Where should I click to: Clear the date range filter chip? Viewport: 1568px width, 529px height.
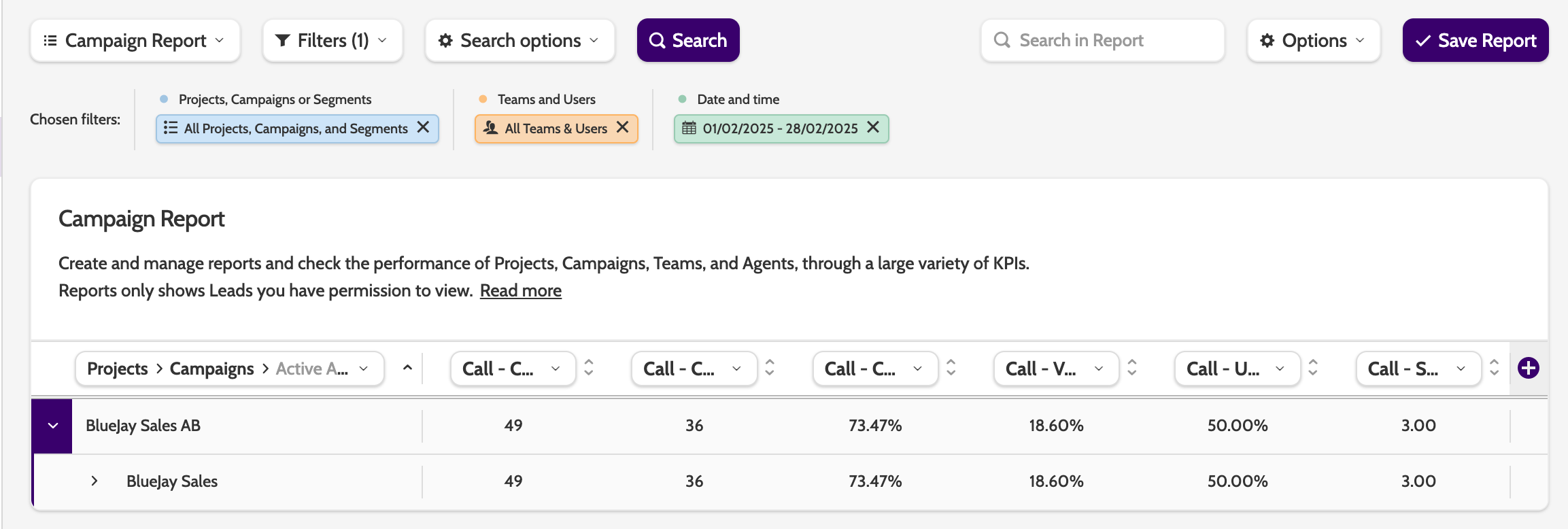coord(873,127)
